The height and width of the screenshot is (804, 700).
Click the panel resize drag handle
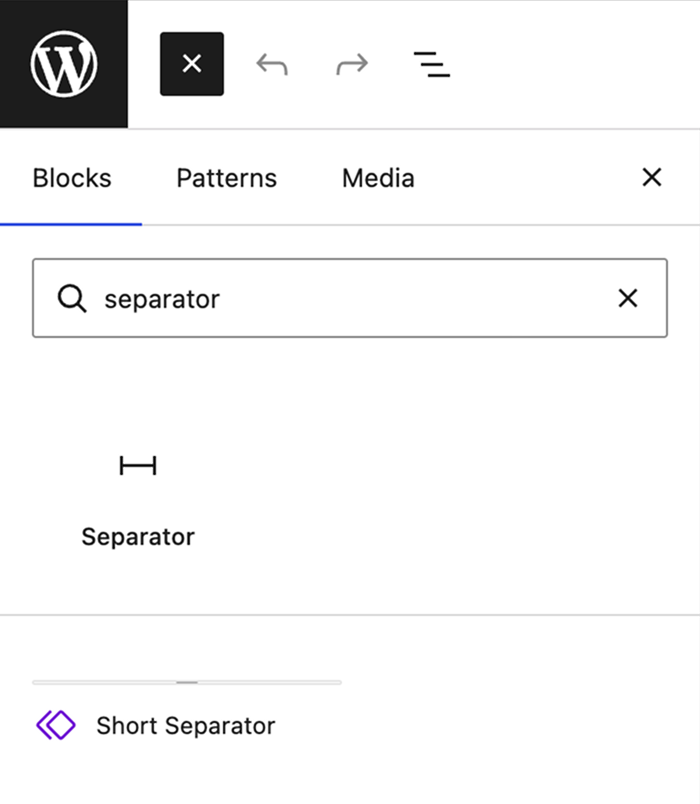[x=186, y=683]
